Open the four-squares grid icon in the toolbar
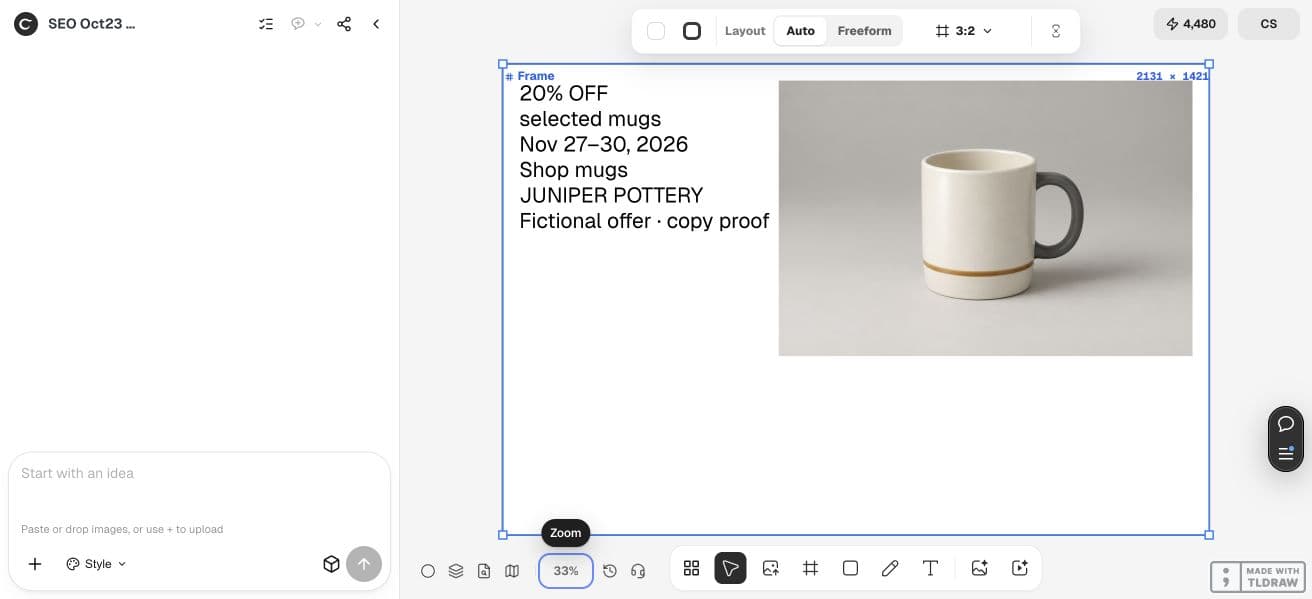The image size is (1312, 599). (691, 568)
